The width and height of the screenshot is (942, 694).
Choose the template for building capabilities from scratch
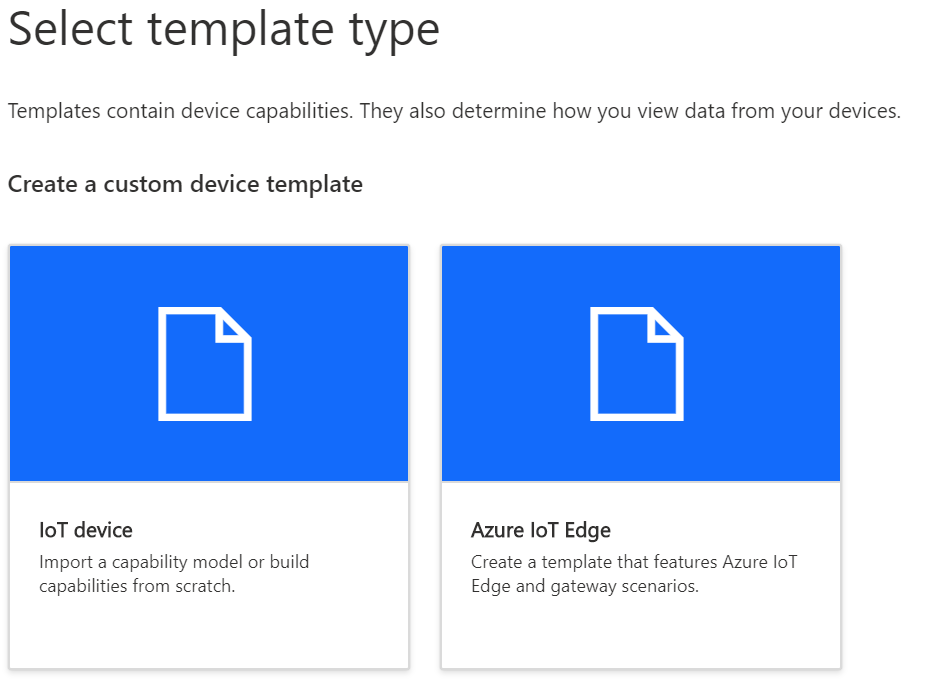[x=208, y=456]
